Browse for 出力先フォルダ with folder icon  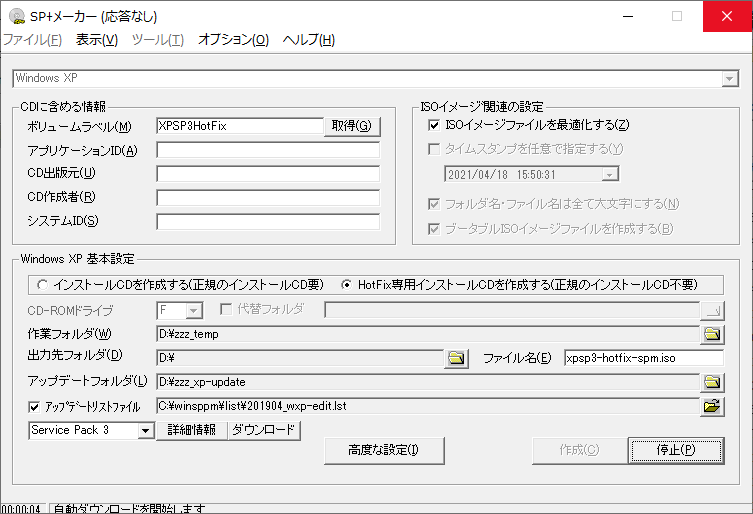click(456, 358)
